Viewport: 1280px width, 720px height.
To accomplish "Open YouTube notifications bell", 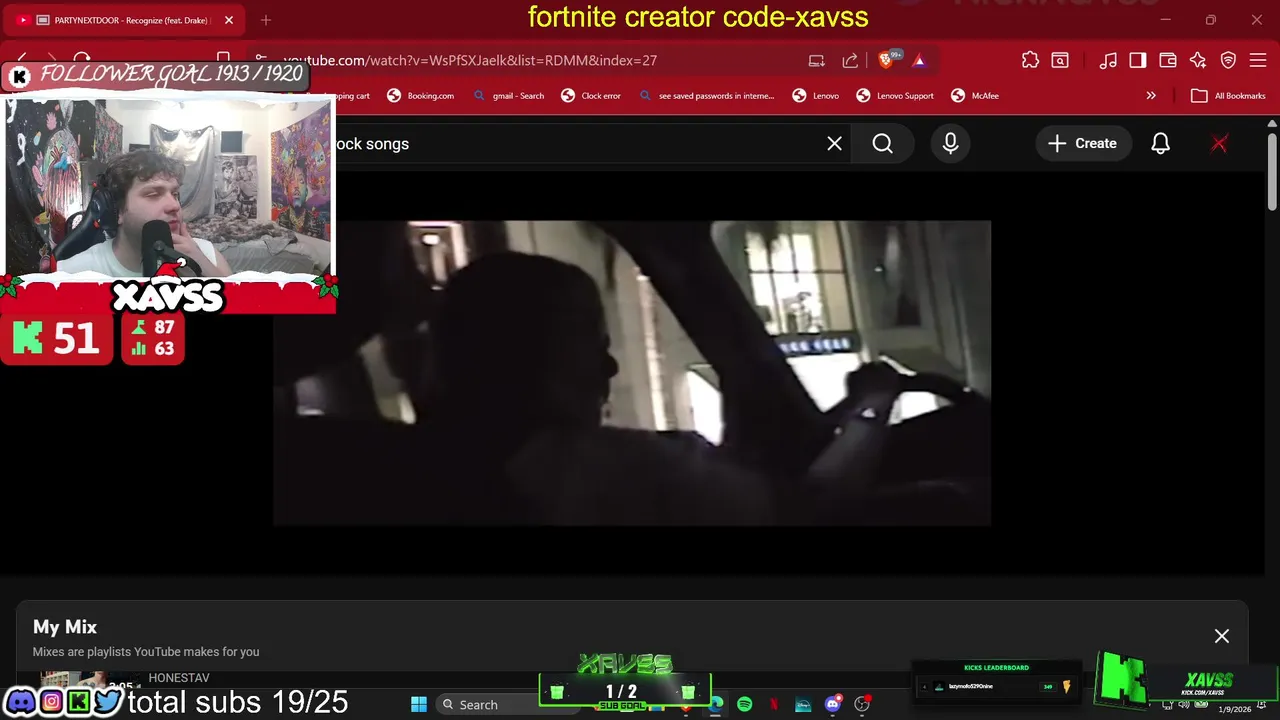I will pos(1160,144).
